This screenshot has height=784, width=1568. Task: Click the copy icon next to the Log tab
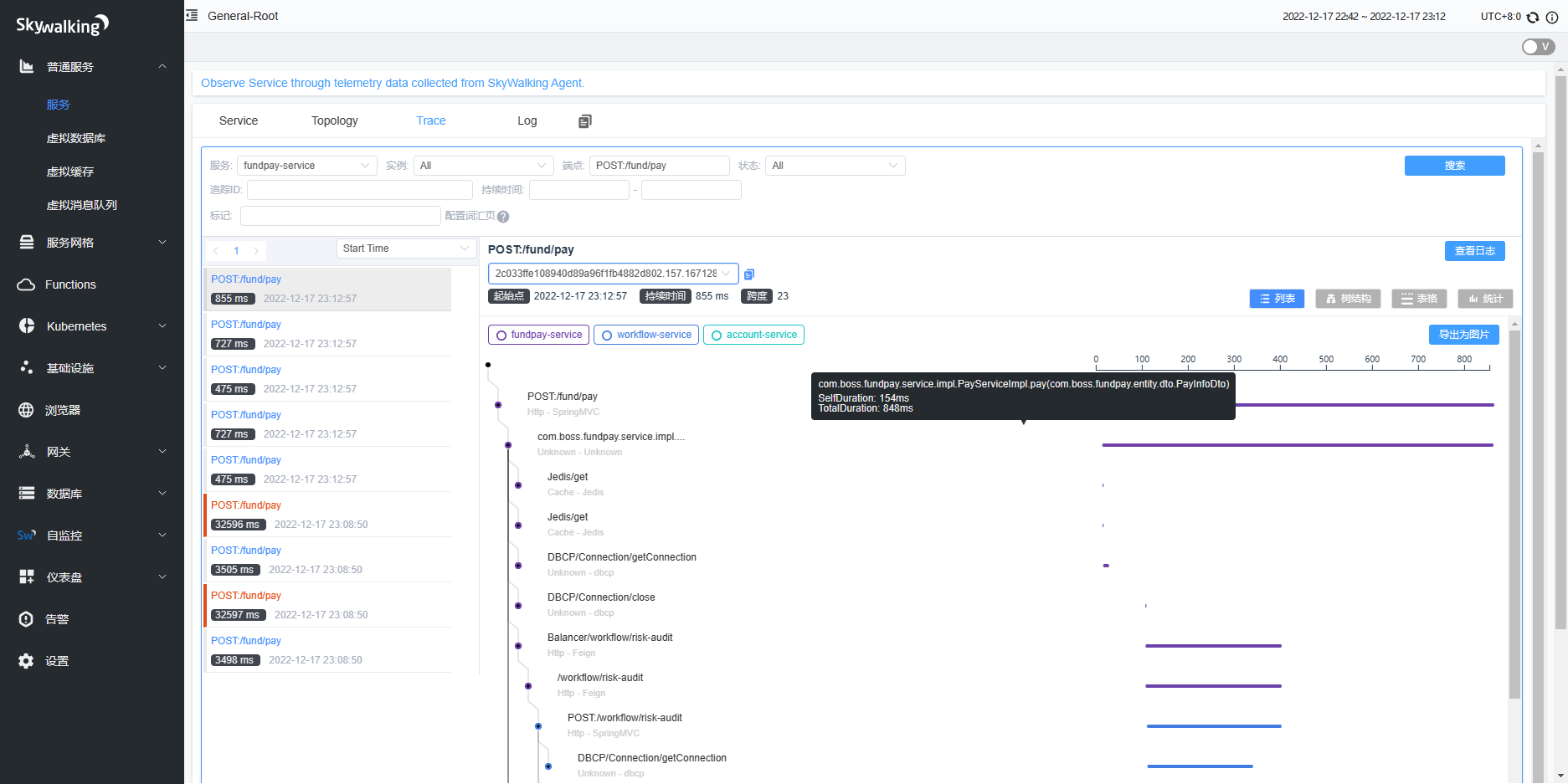584,121
